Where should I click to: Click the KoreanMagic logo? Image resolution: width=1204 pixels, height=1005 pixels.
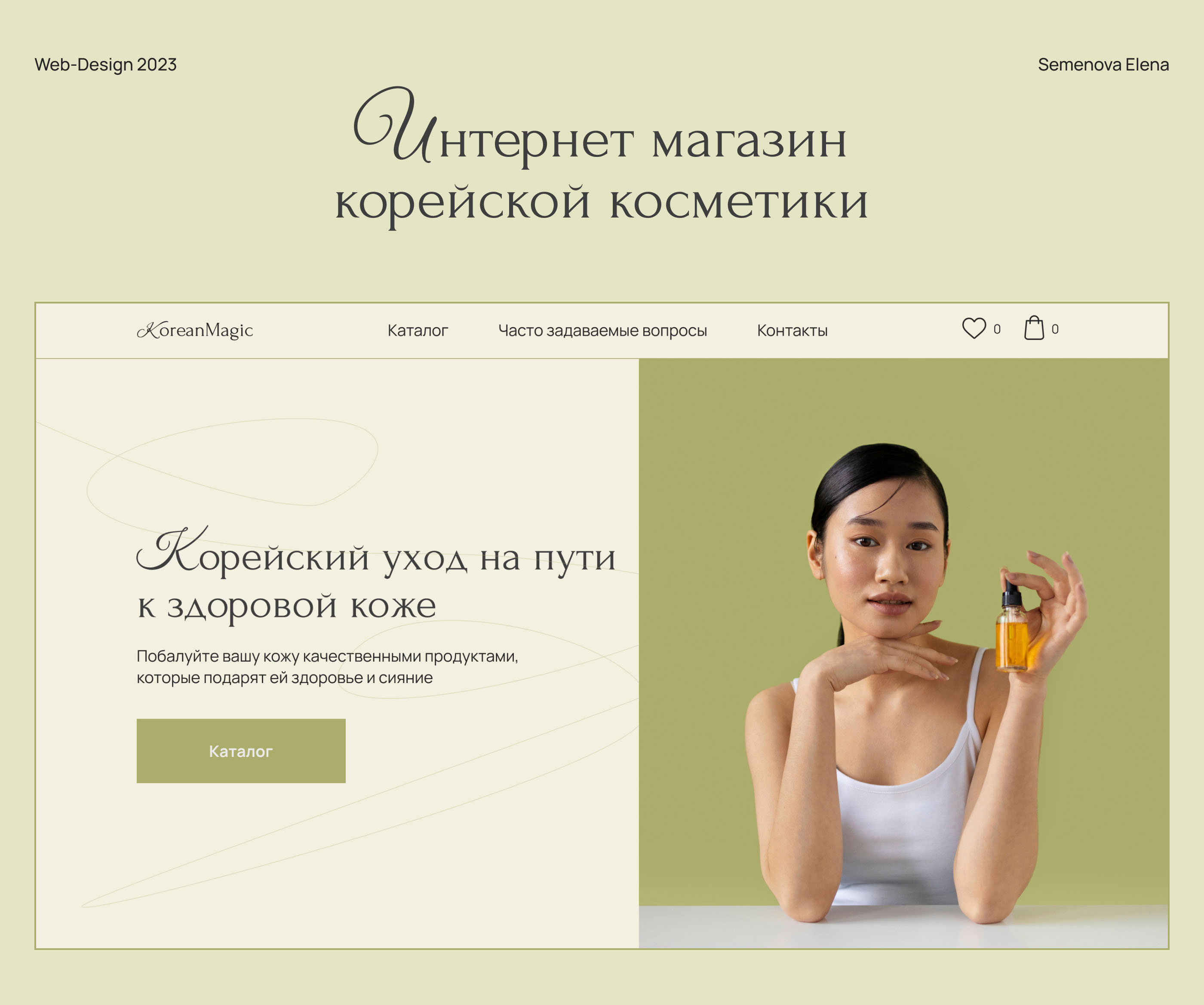195,330
